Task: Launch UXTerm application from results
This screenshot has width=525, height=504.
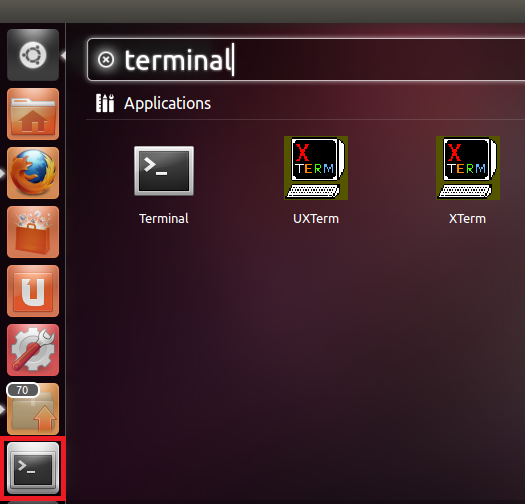Action: (x=316, y=168)
